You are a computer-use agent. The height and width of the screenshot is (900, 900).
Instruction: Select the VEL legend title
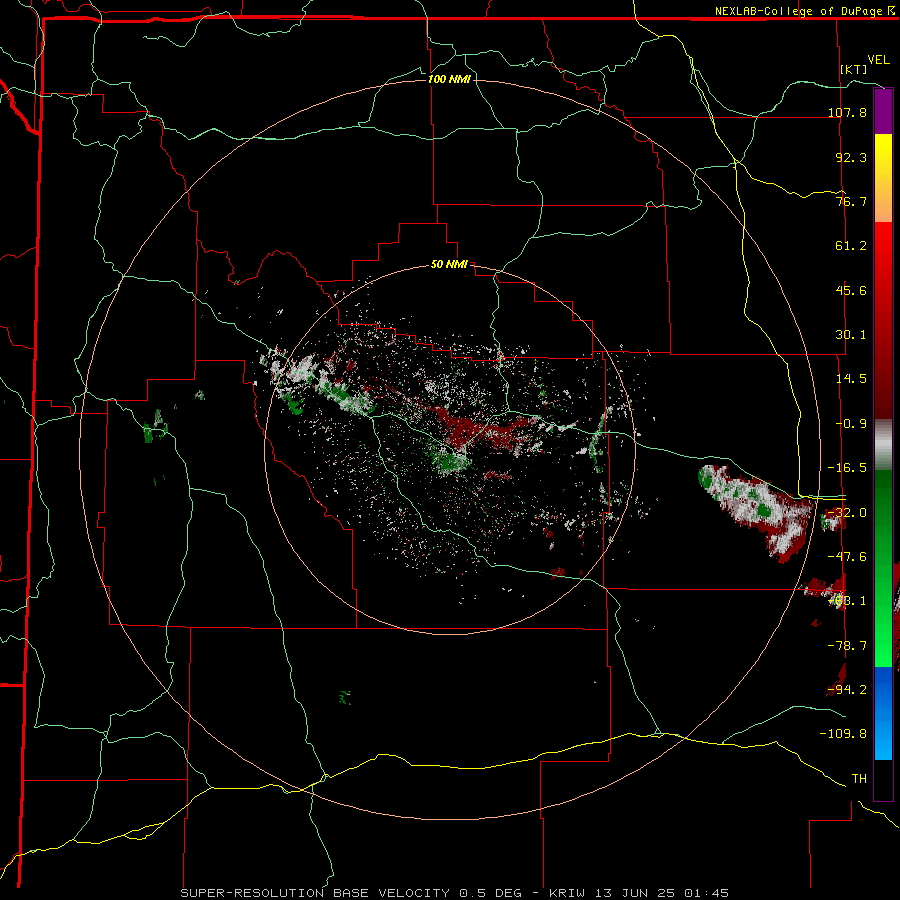[878, 59]
